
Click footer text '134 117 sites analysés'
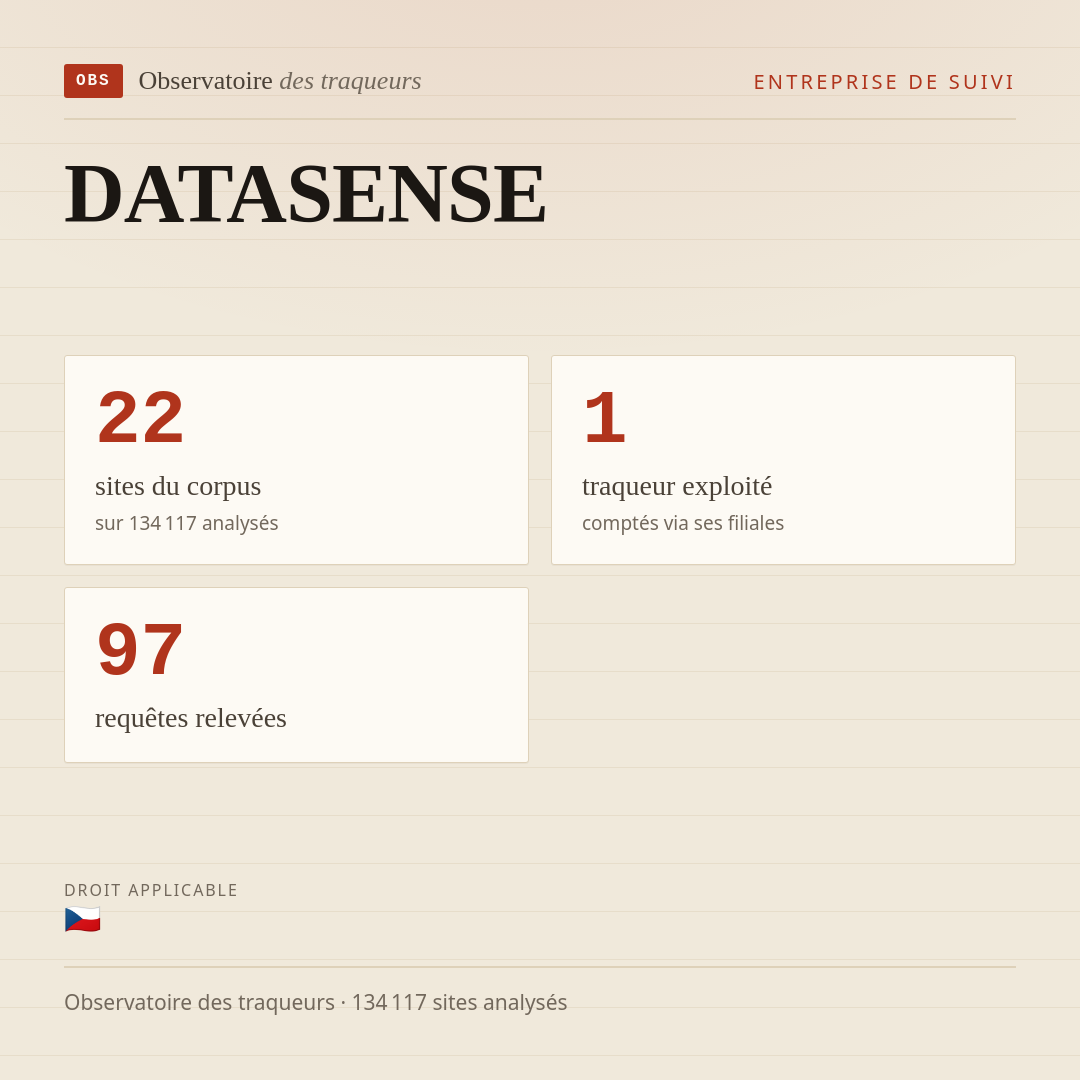[459, 1002]
